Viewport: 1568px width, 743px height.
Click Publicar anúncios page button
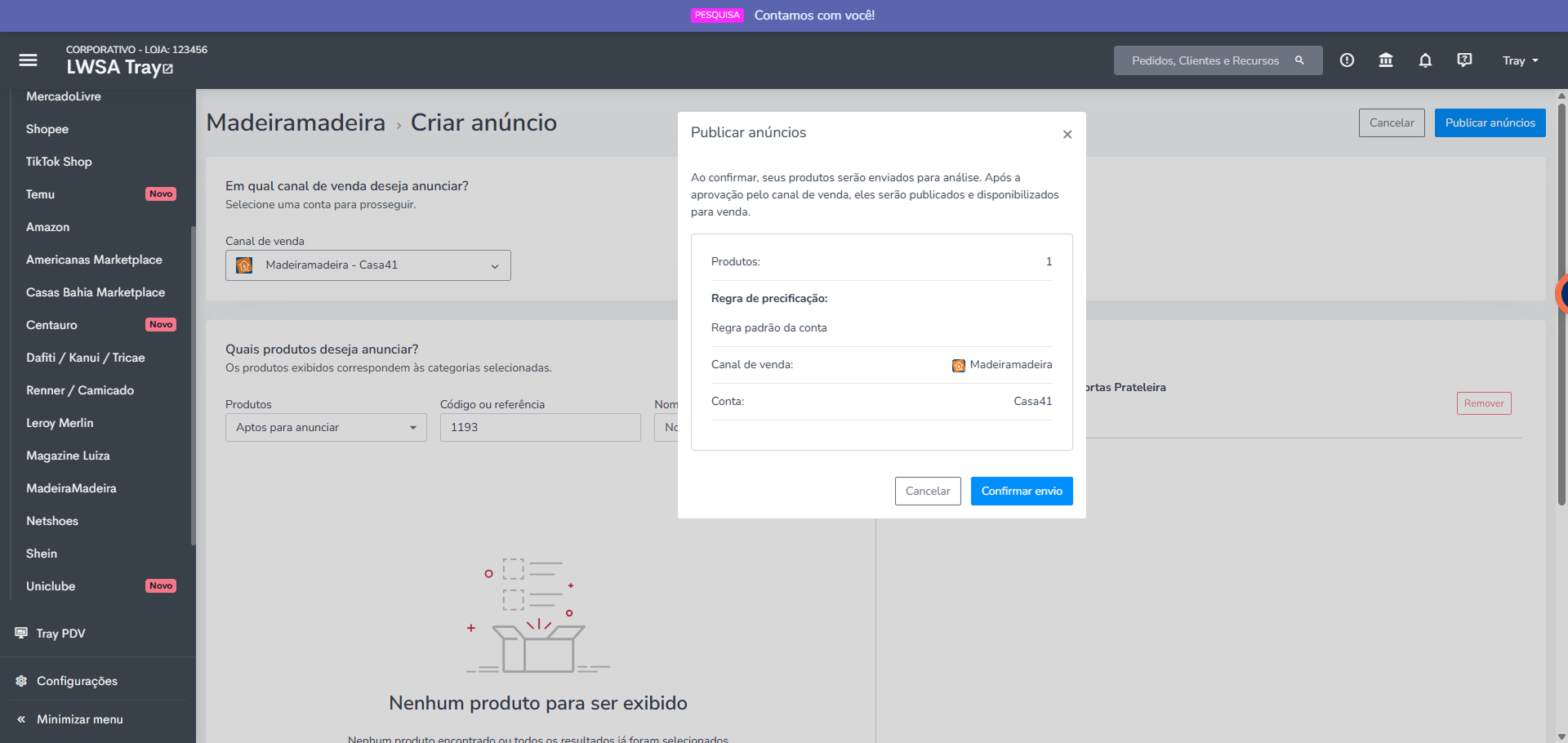1490,122
